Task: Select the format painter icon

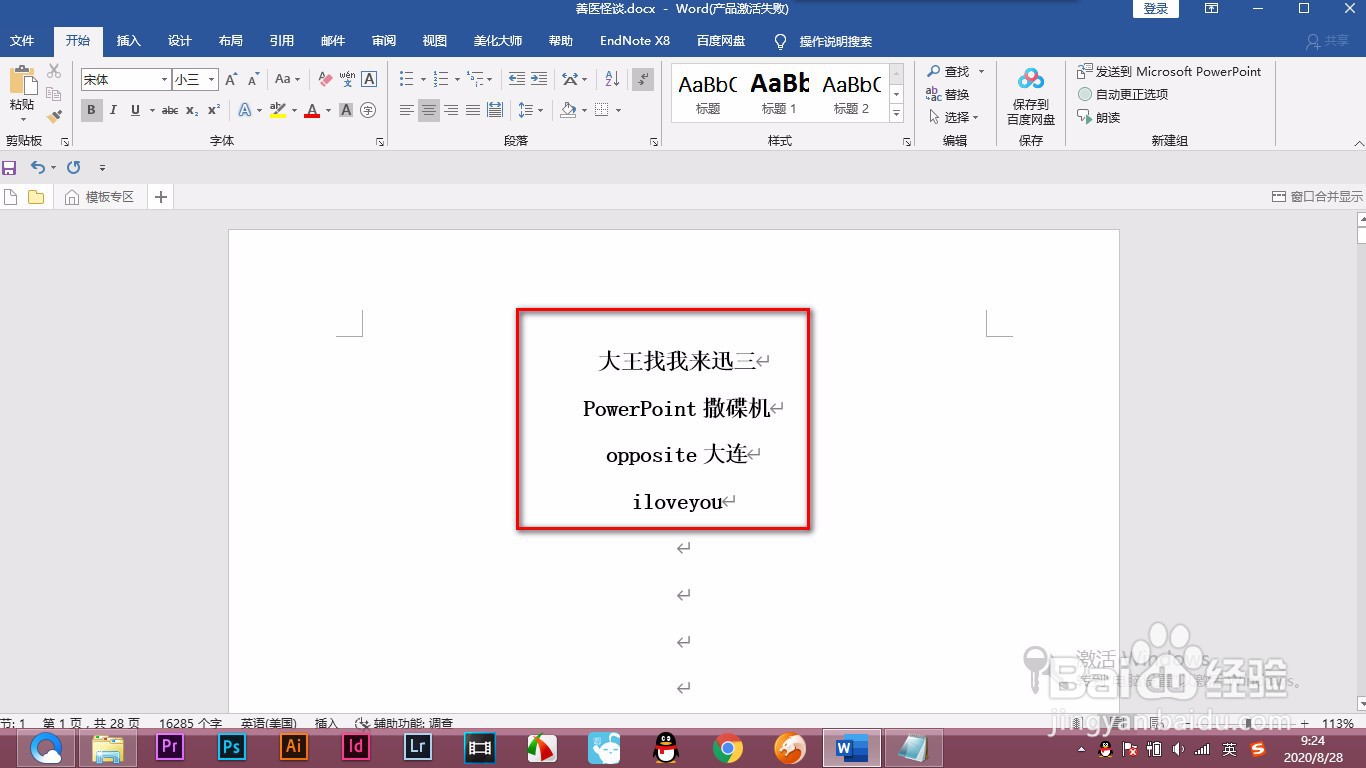Action: pos(55,115)
